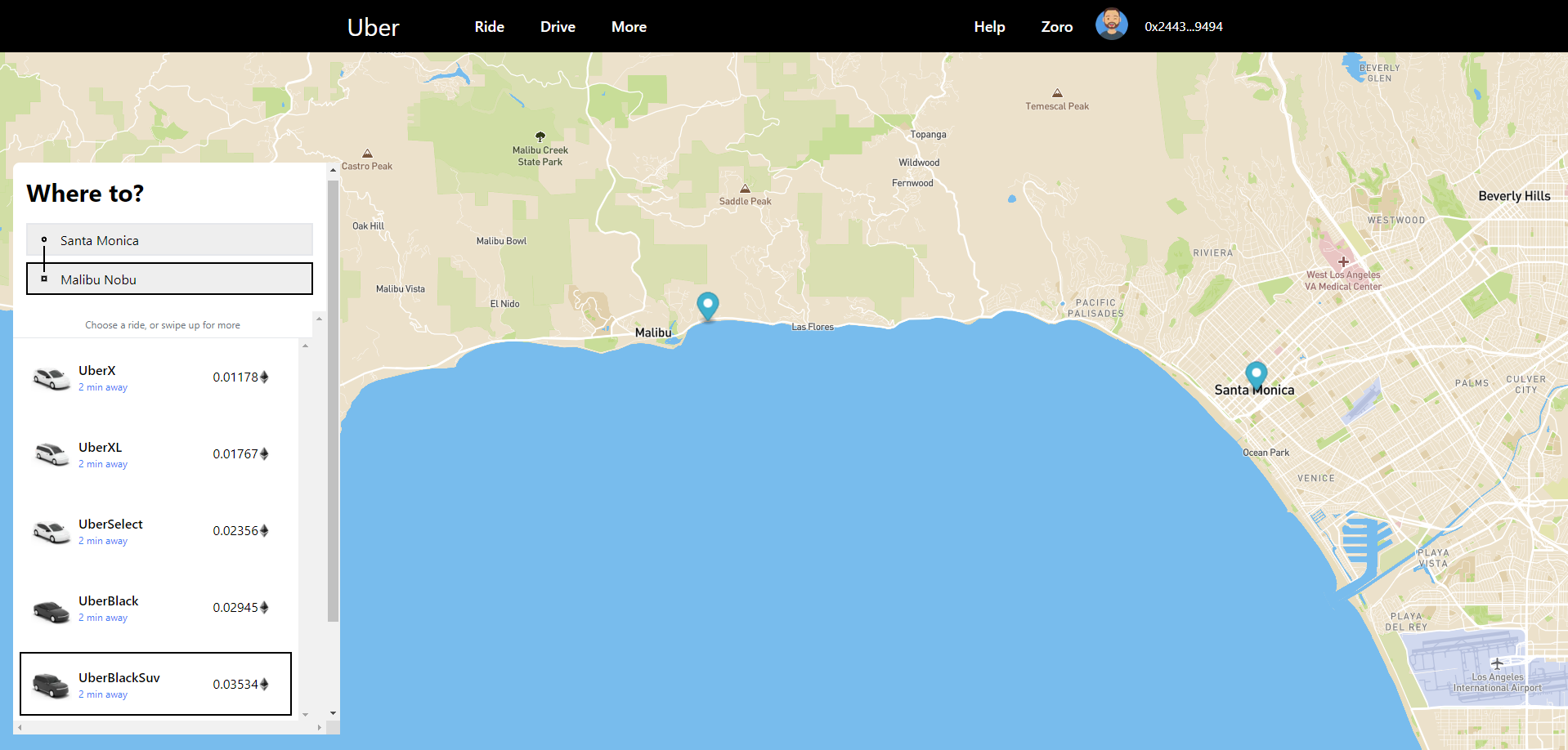Viewport: 1568px width, 750px height.
Task: Click 'Choose a ride, or swipe up' text
Action: pyautogui.click(x=163, y=325)
